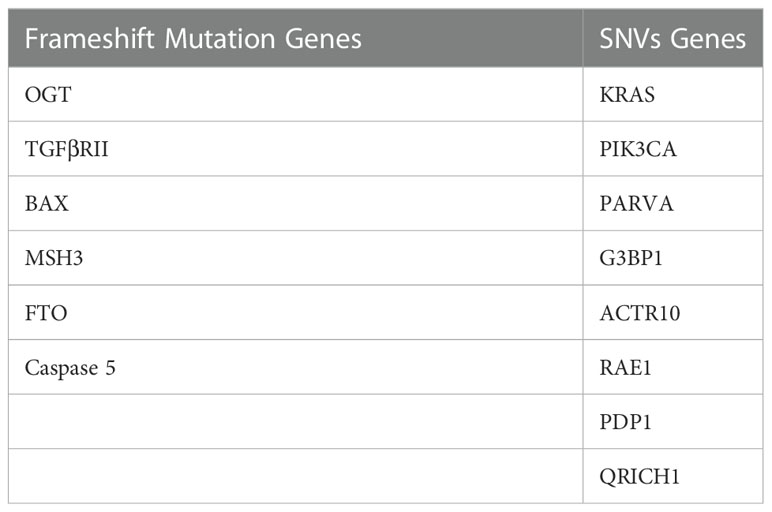Click the Frameshift Mutation Genes column header

point(295,38)
